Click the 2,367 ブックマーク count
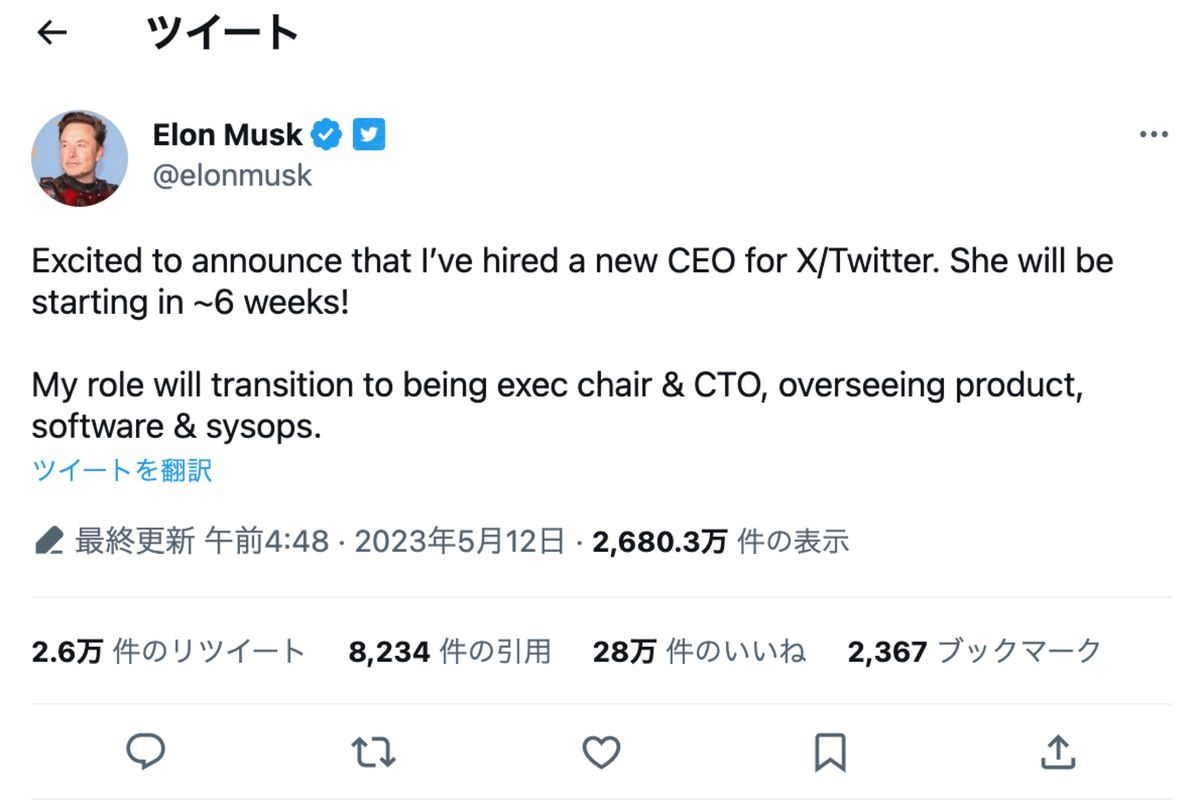The image size is (1200, 800). [x=975, y=651]
